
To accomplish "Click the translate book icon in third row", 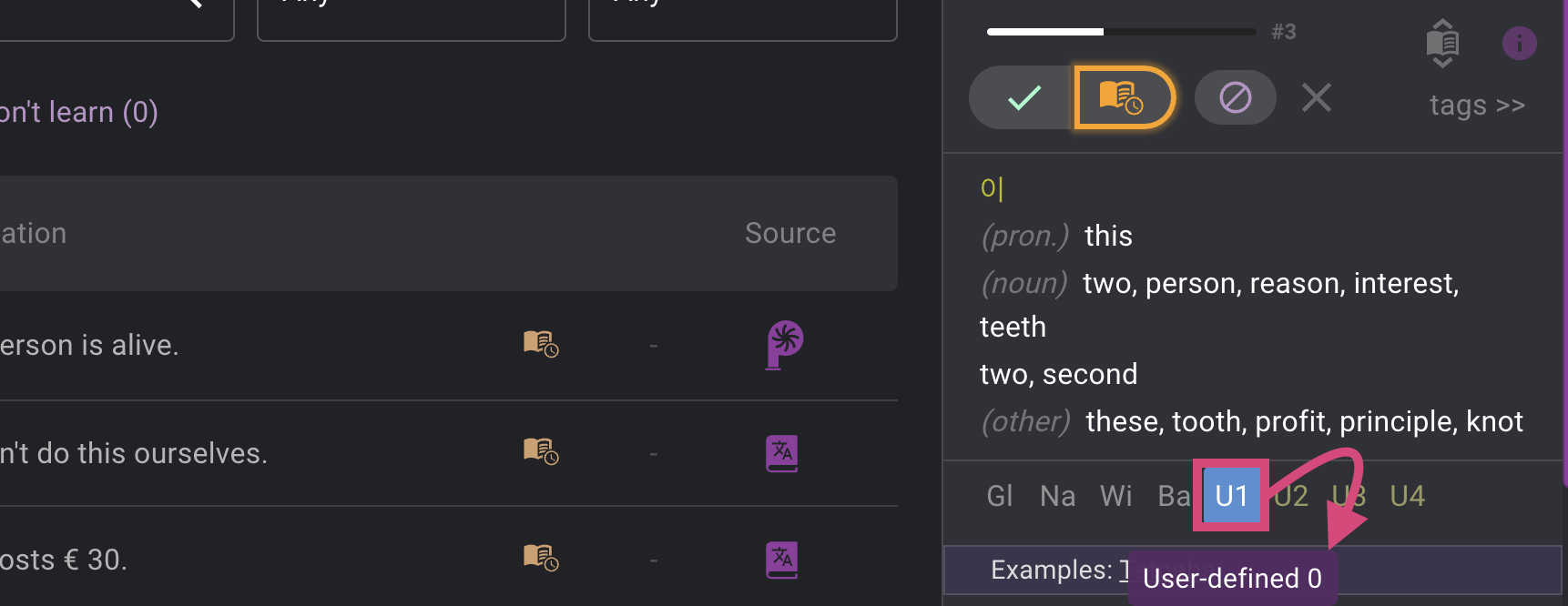I will 782,560.
